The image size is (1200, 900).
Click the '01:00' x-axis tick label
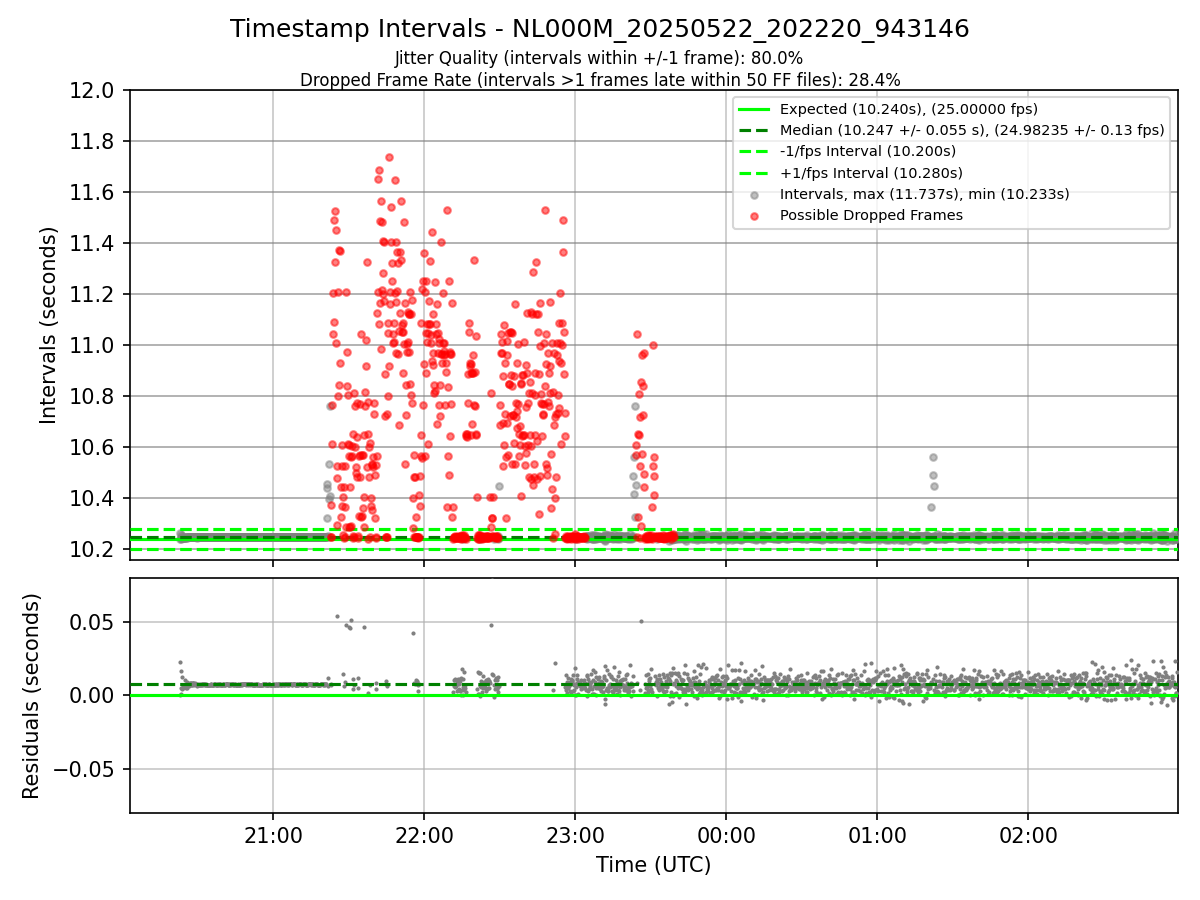[877, 834]
